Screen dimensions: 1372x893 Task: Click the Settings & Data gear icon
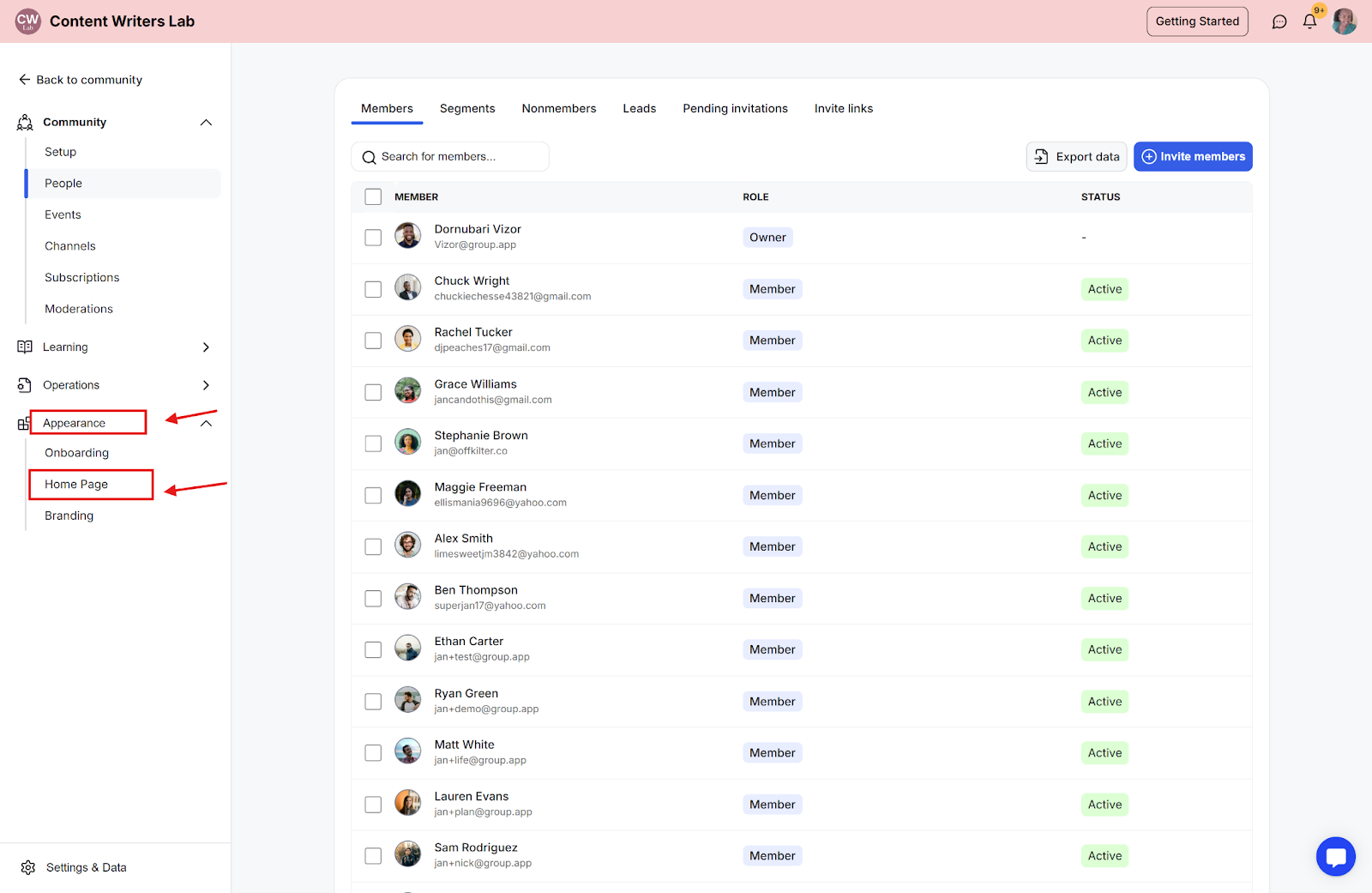28,867
